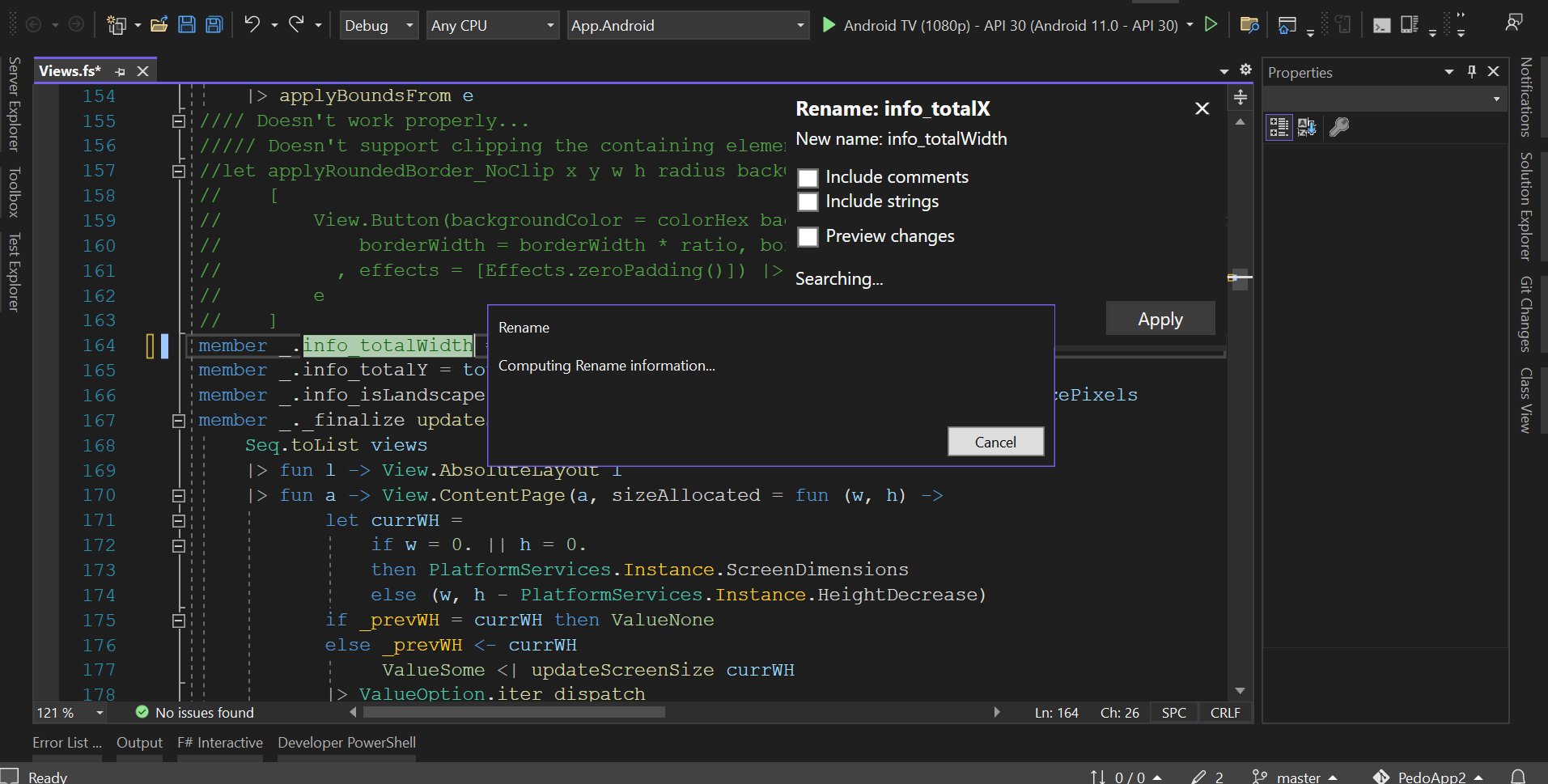
Task: Collapse the code region at line 170
Action: point(178,496)
